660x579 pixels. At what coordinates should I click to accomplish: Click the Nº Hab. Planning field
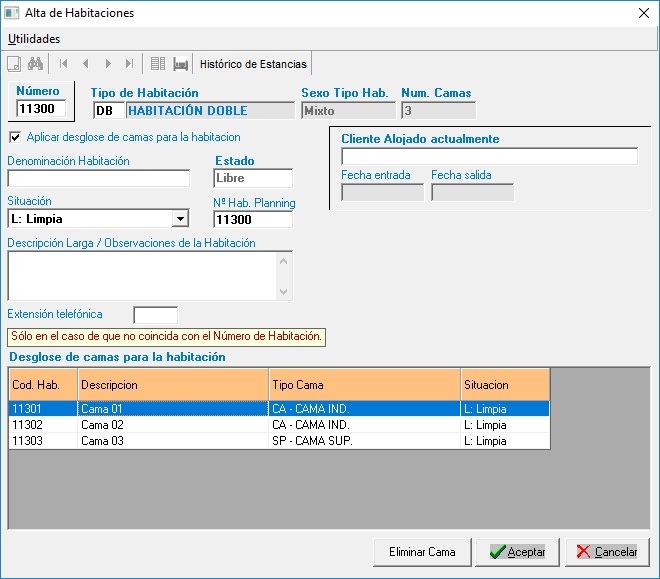point(253,219)
